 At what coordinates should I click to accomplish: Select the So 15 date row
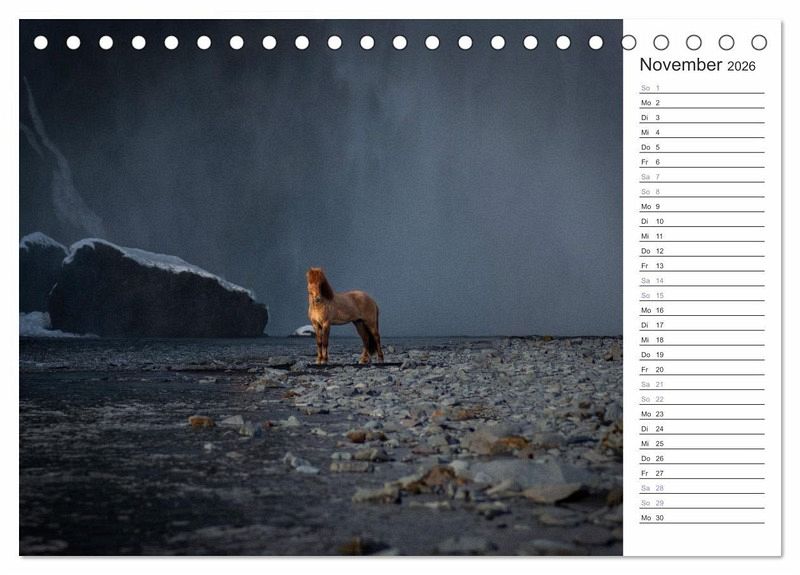point(700,296)
